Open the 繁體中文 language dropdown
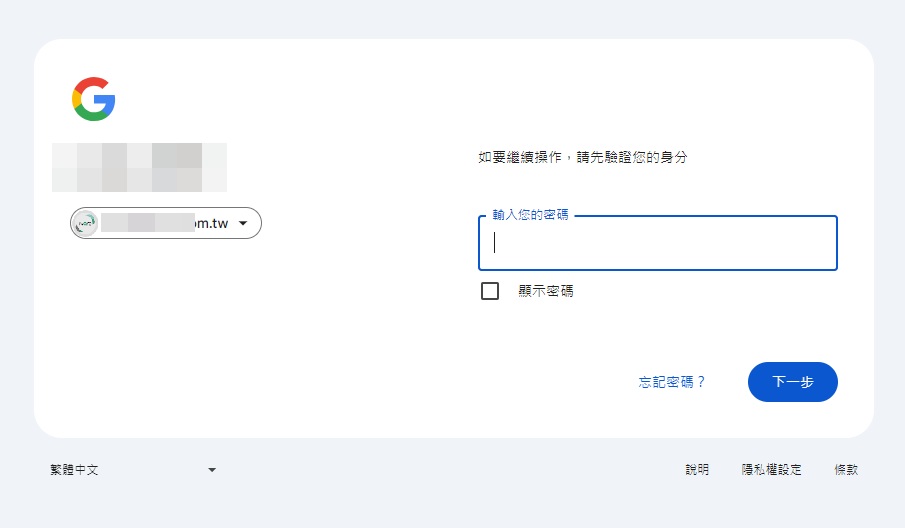 coord(133,470)
